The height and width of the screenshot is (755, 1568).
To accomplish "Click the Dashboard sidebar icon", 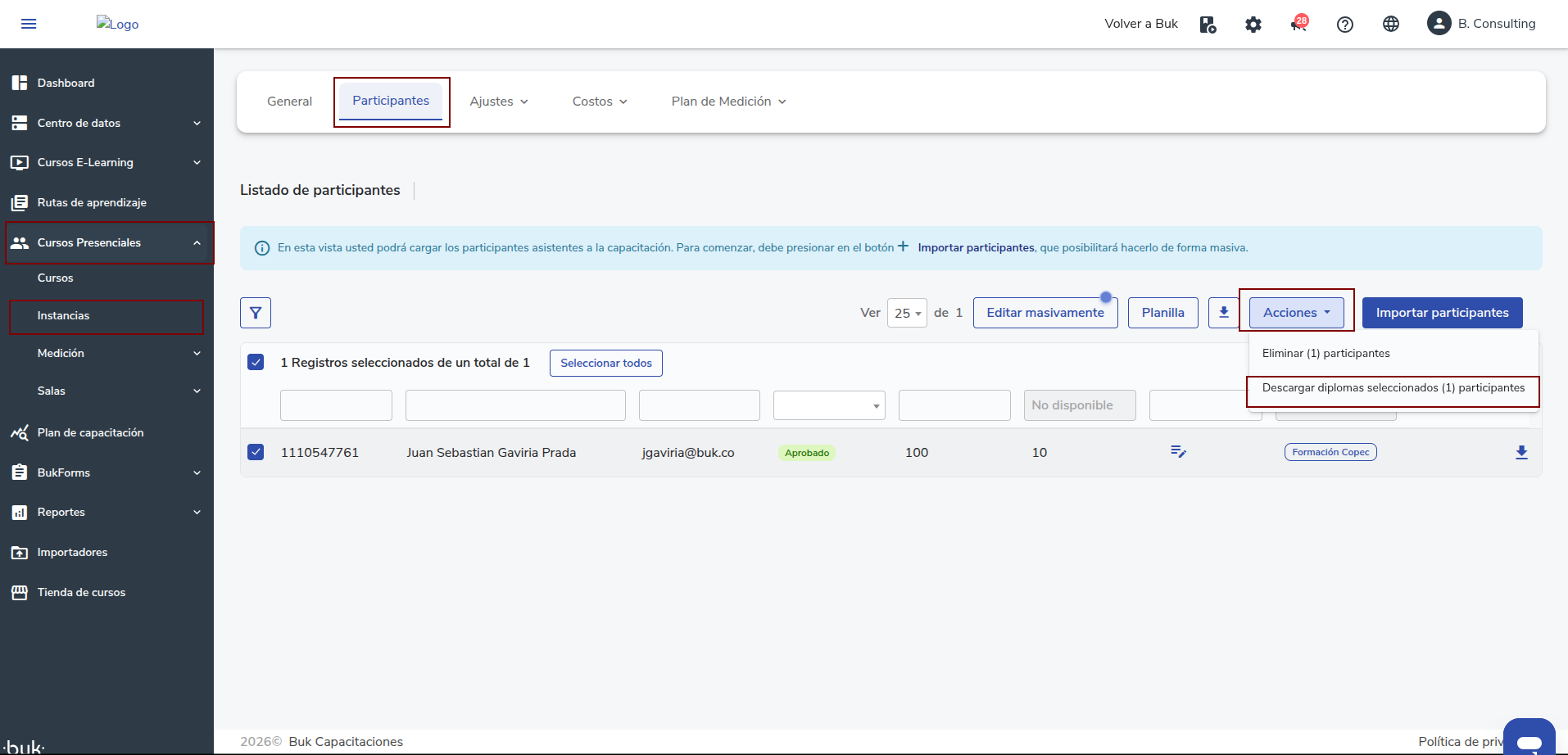I will pos(20,83).
